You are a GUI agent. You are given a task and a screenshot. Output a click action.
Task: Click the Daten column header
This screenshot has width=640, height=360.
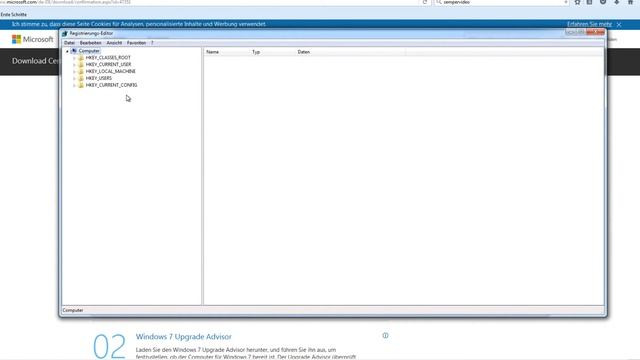coord(350,52)
